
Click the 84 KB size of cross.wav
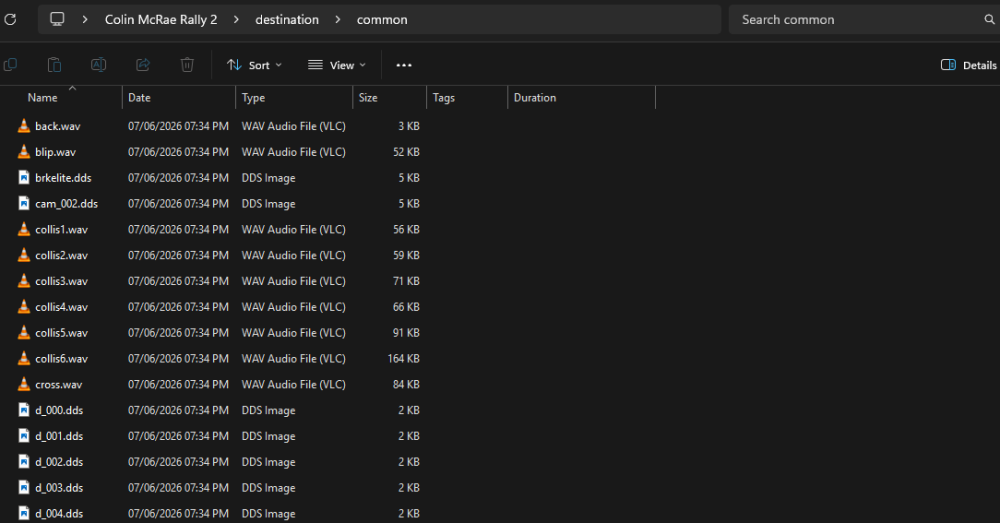406,385
